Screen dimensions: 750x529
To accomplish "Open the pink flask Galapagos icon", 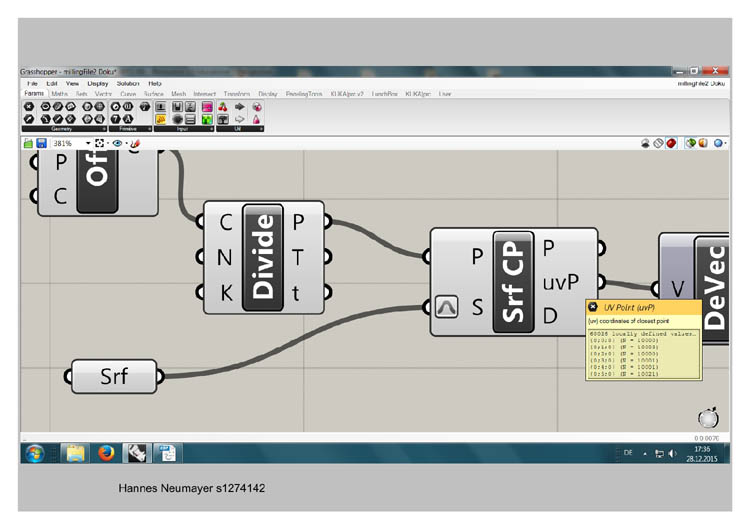I will [256, 120].
